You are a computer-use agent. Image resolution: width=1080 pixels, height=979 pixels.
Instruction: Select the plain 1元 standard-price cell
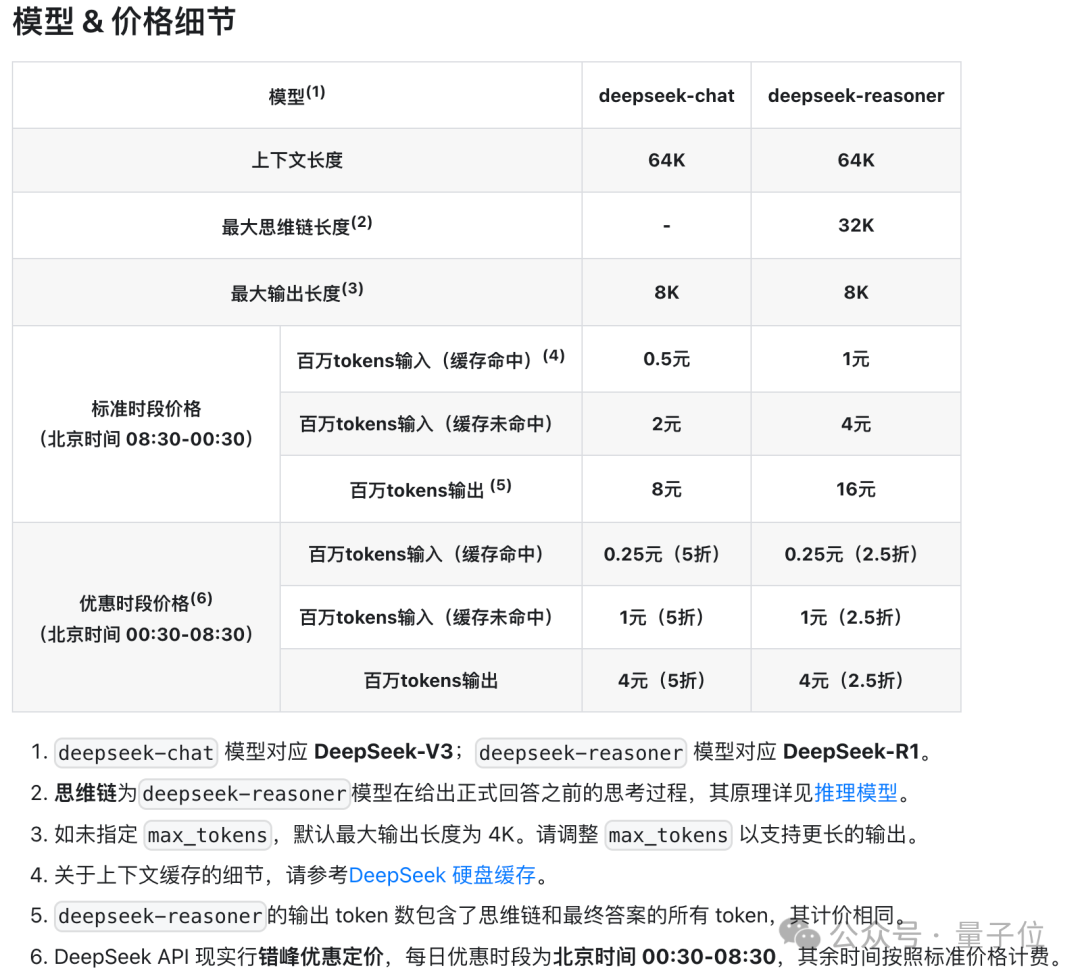point(855,359)
